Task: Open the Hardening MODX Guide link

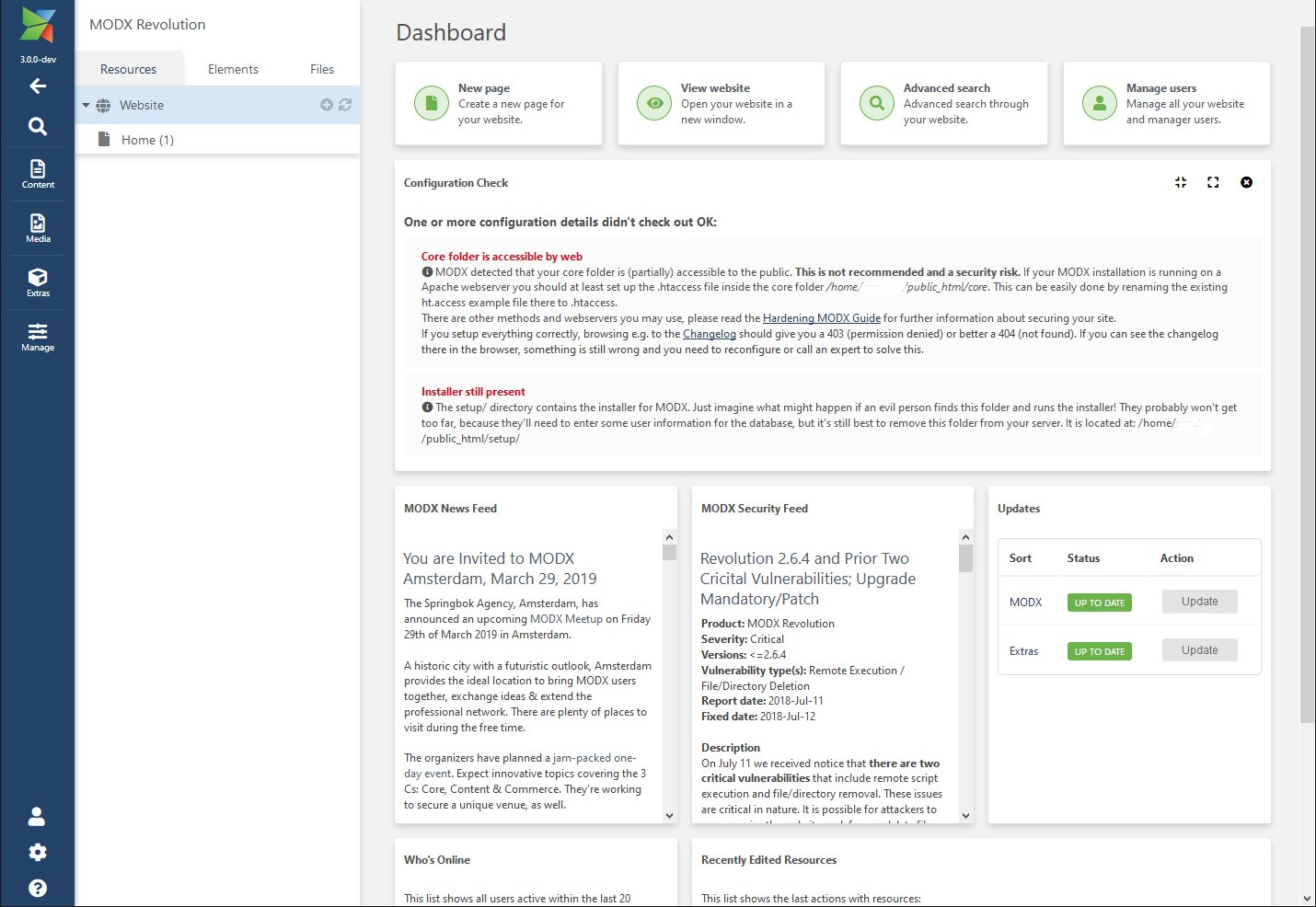Action: point(822,318)
